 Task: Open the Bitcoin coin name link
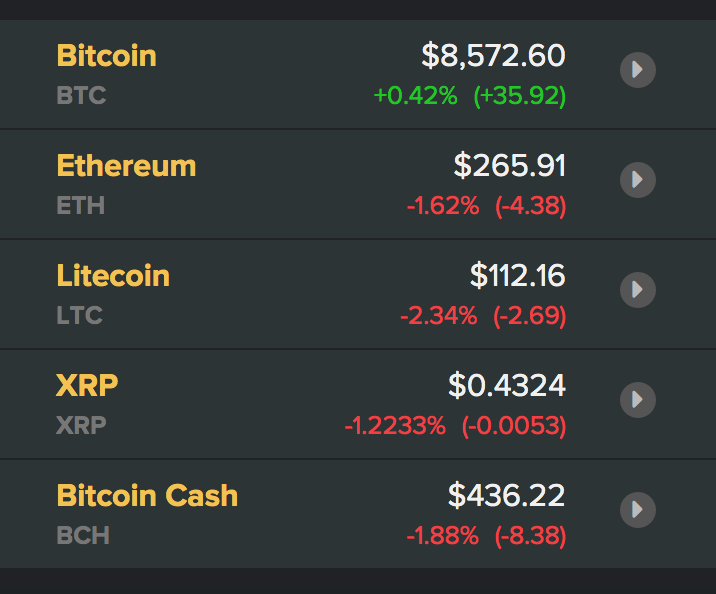(106, 56)
